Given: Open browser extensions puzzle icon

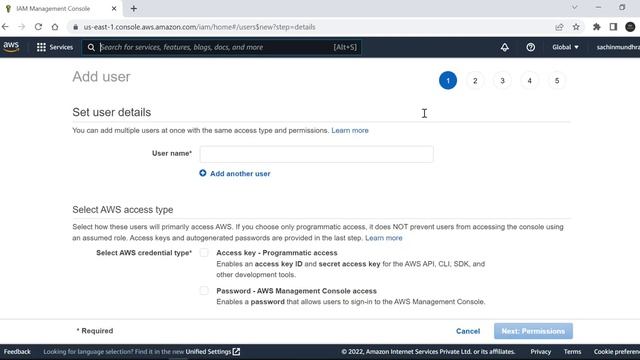Looking at the screenshot, I should coord(597,27).
